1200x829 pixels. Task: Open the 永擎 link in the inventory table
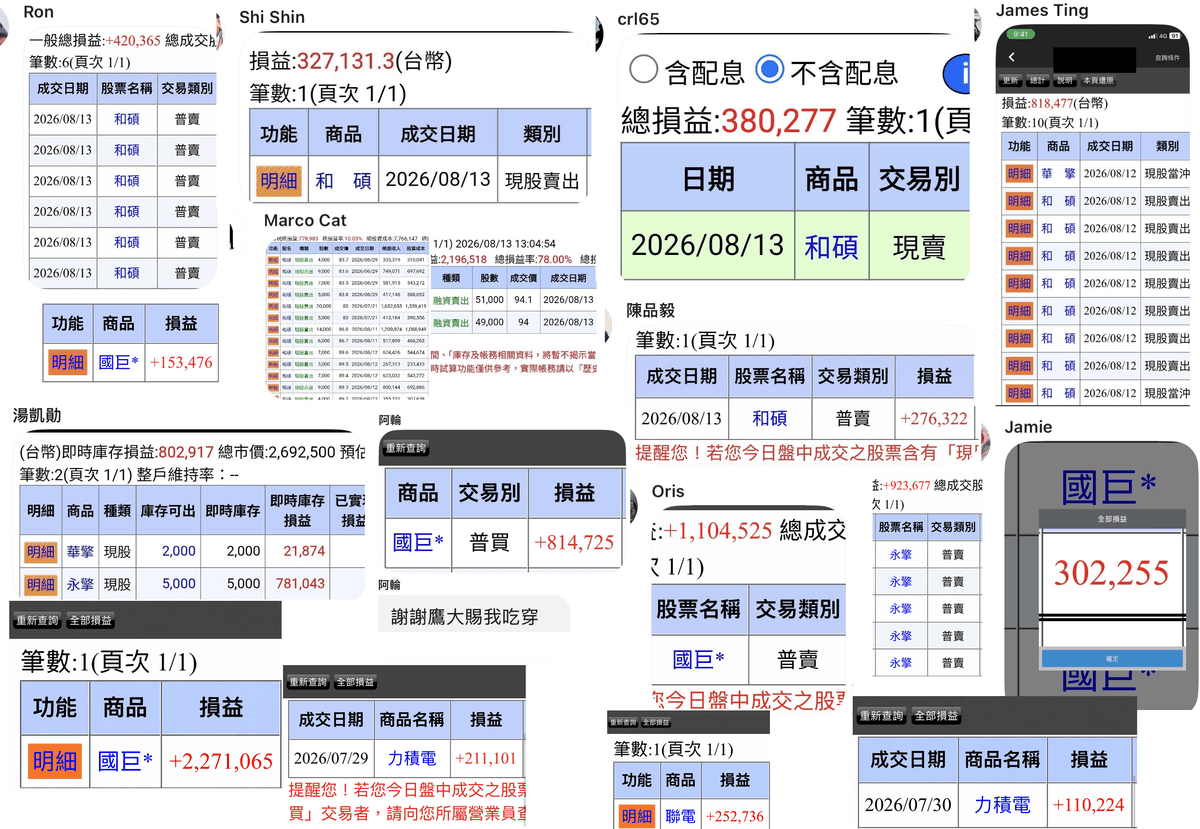pyautogui.click(x=80, y=584)
